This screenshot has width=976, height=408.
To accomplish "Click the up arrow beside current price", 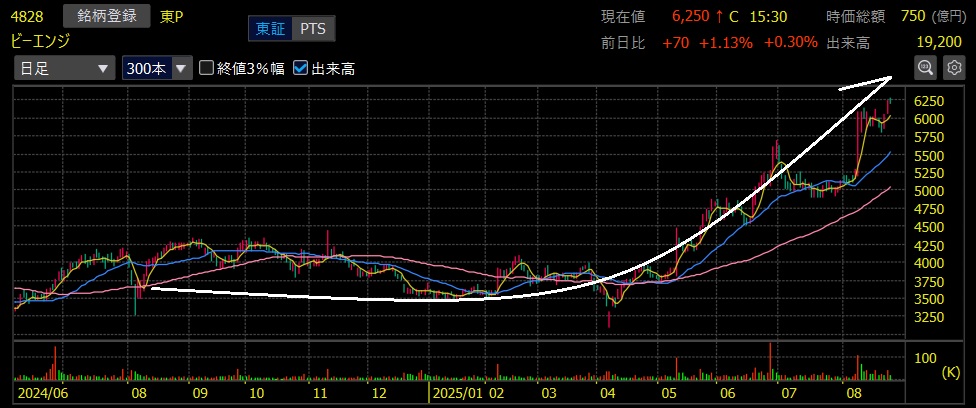I will pos(718,16).
